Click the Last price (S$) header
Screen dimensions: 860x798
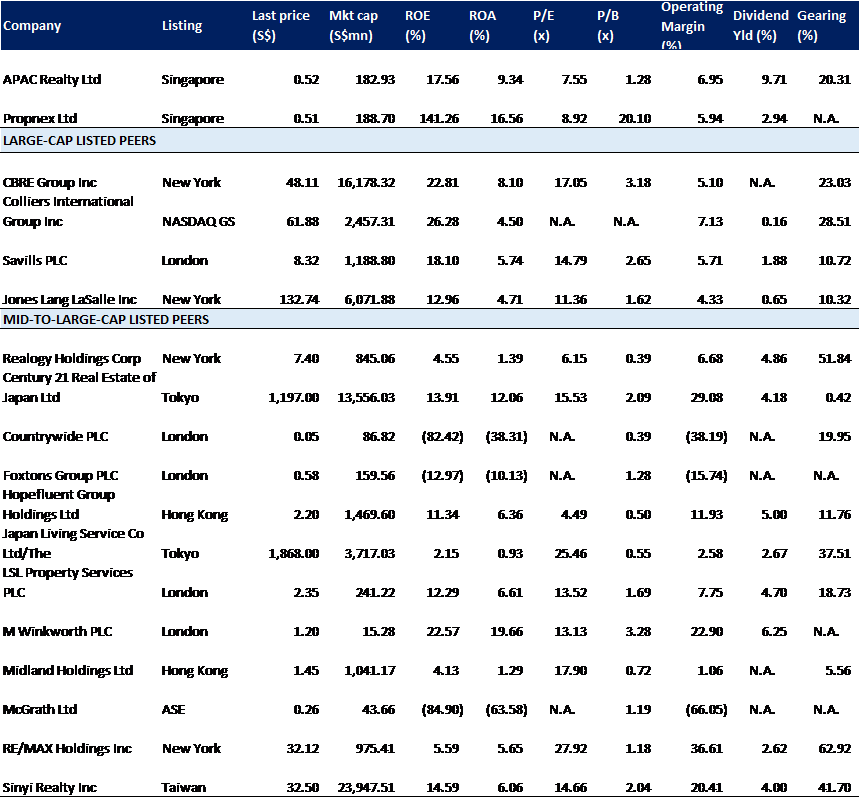click(x=280, y=26)
